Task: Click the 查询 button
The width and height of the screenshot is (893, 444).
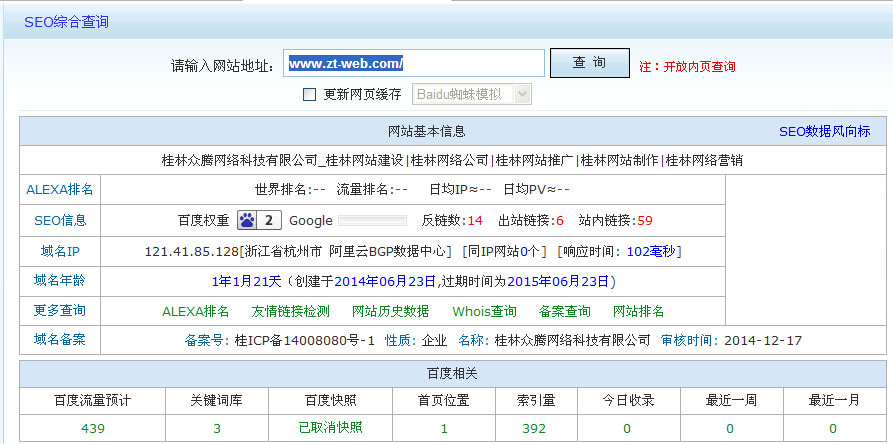Action: (589, 63)
